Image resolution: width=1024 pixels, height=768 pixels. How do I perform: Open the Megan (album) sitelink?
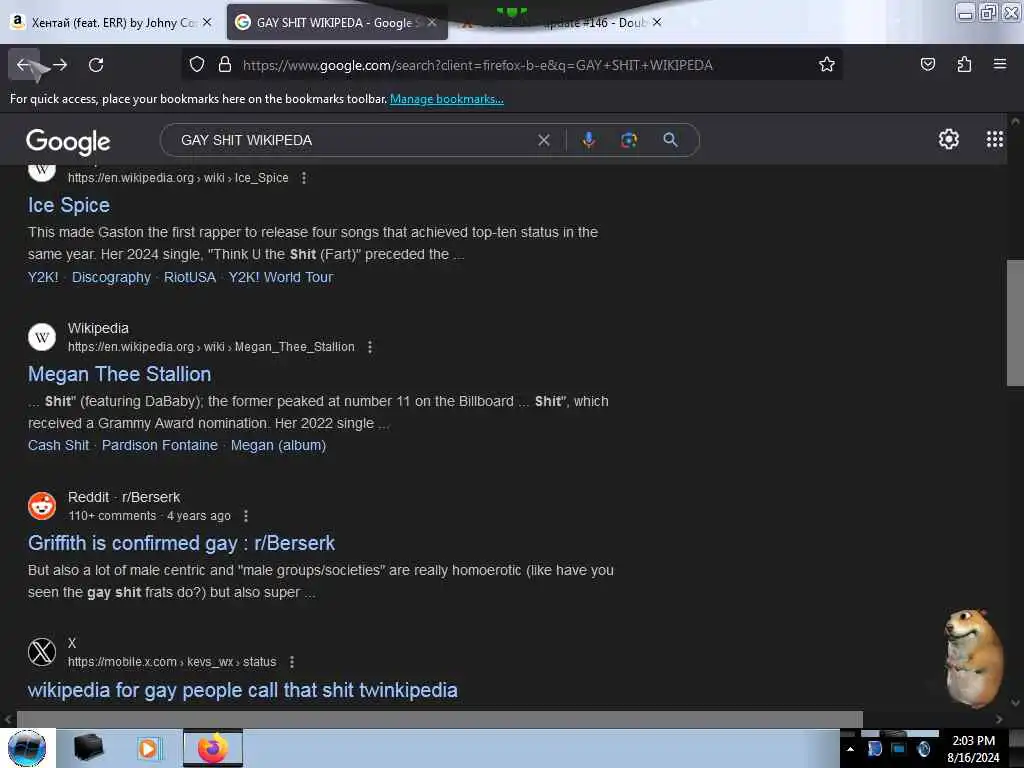pyautogui.click(x=278, y=445)
